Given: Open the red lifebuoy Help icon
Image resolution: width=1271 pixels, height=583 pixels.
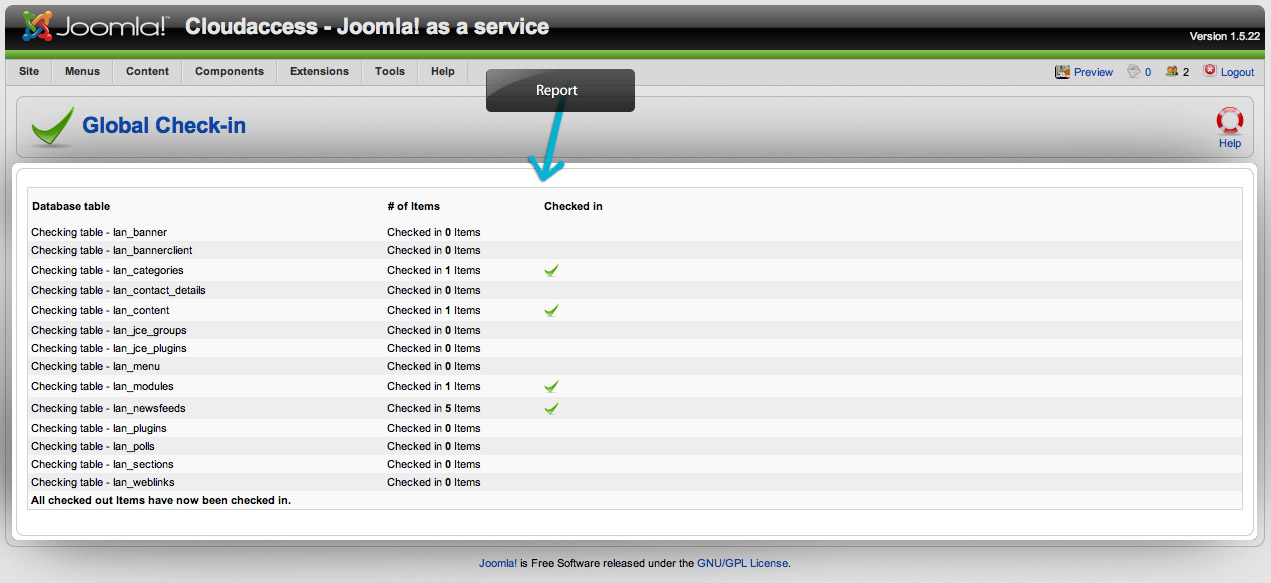Looking at the screenshot, I should point(1229,122).
